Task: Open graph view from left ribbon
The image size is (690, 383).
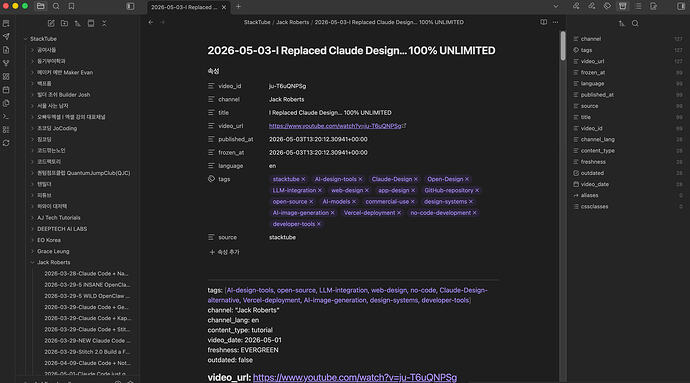Action: click(6, 63)
